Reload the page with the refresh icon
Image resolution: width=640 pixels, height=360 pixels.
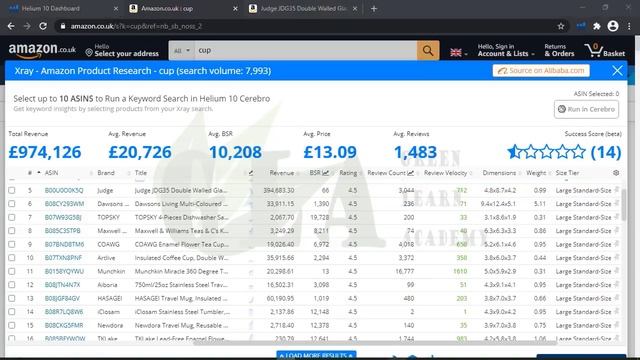point(43,26)
